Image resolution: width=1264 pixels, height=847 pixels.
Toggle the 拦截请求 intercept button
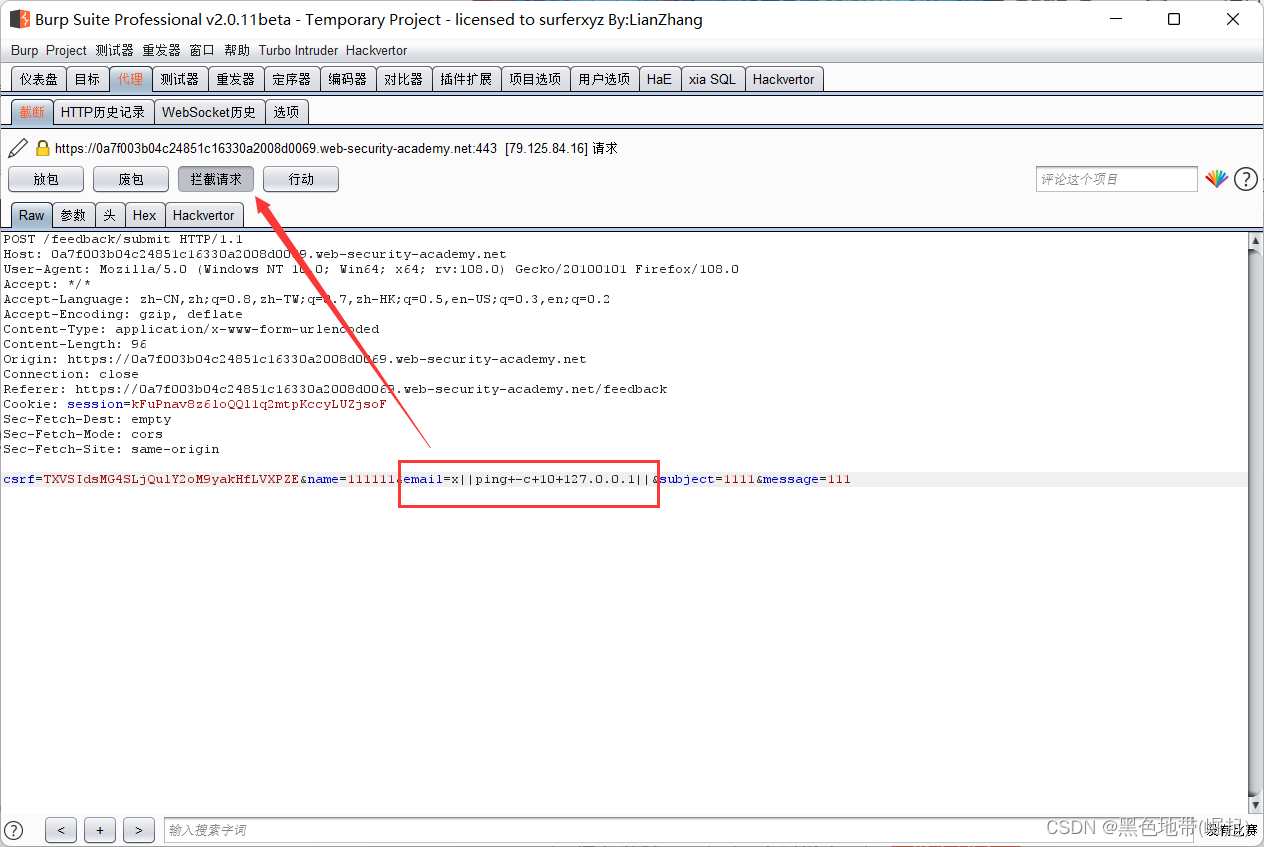216,179
